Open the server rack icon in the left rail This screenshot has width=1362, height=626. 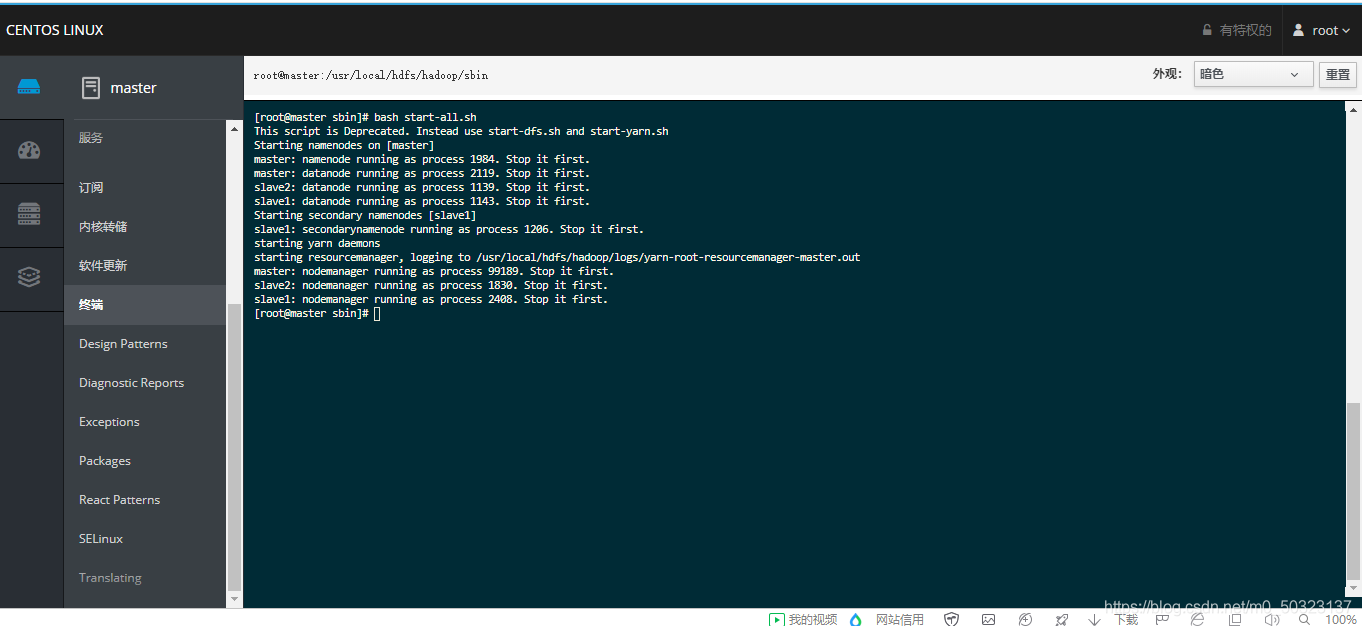[x=29, y=214]
